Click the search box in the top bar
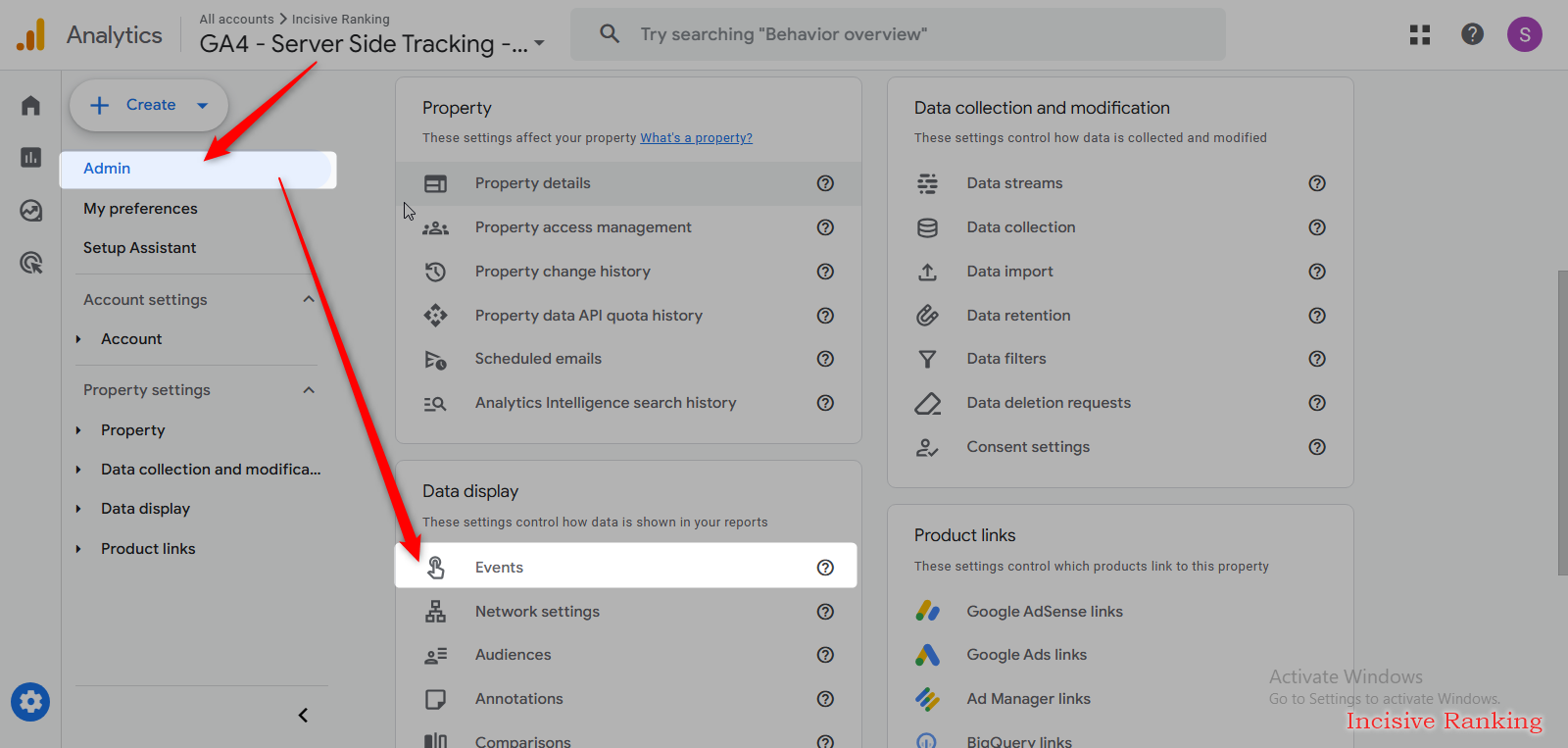Screen dimensions: 1568x748 point(898,34)
